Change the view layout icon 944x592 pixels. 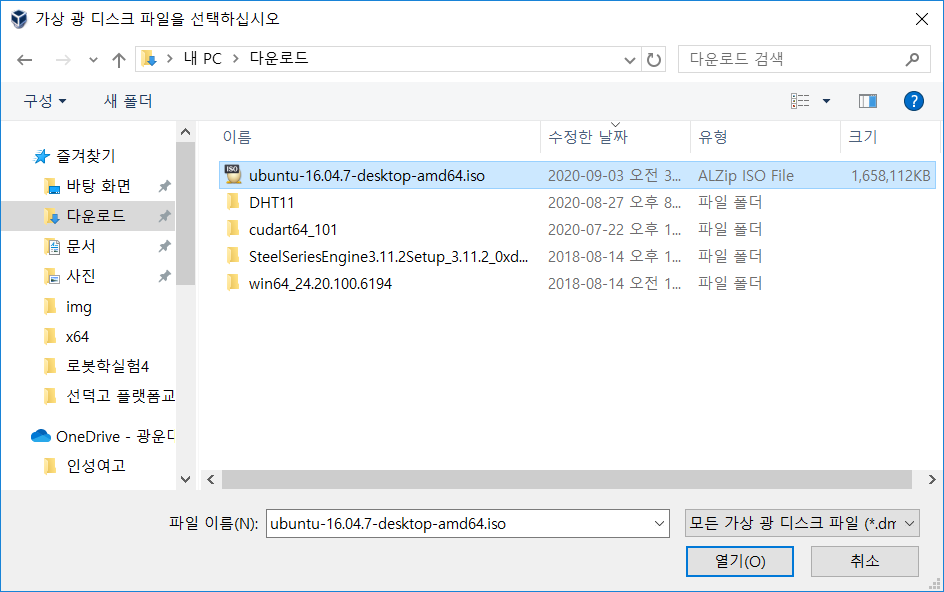coord(800,101)
